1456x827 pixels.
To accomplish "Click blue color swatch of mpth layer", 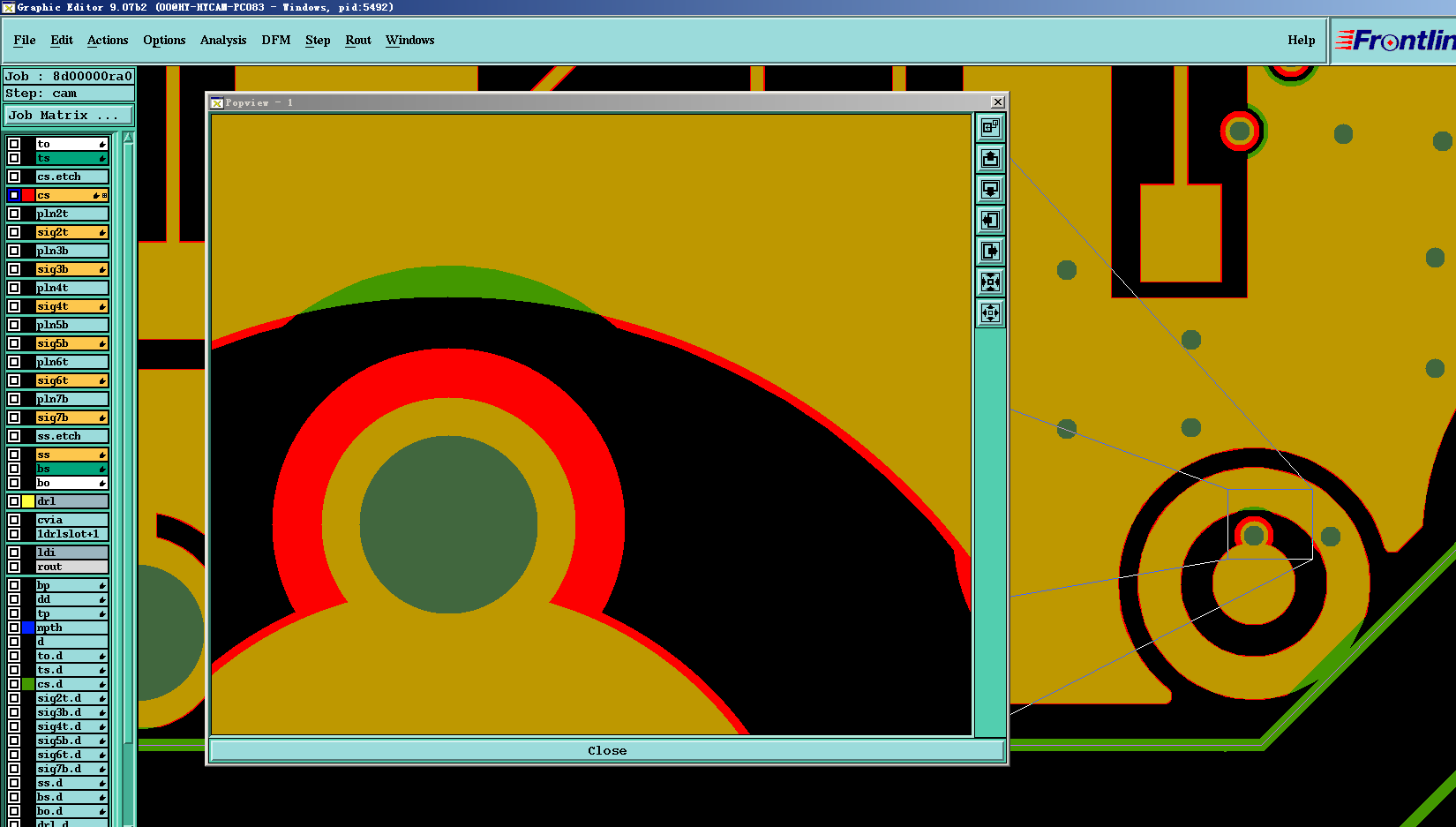I will 28,628.
